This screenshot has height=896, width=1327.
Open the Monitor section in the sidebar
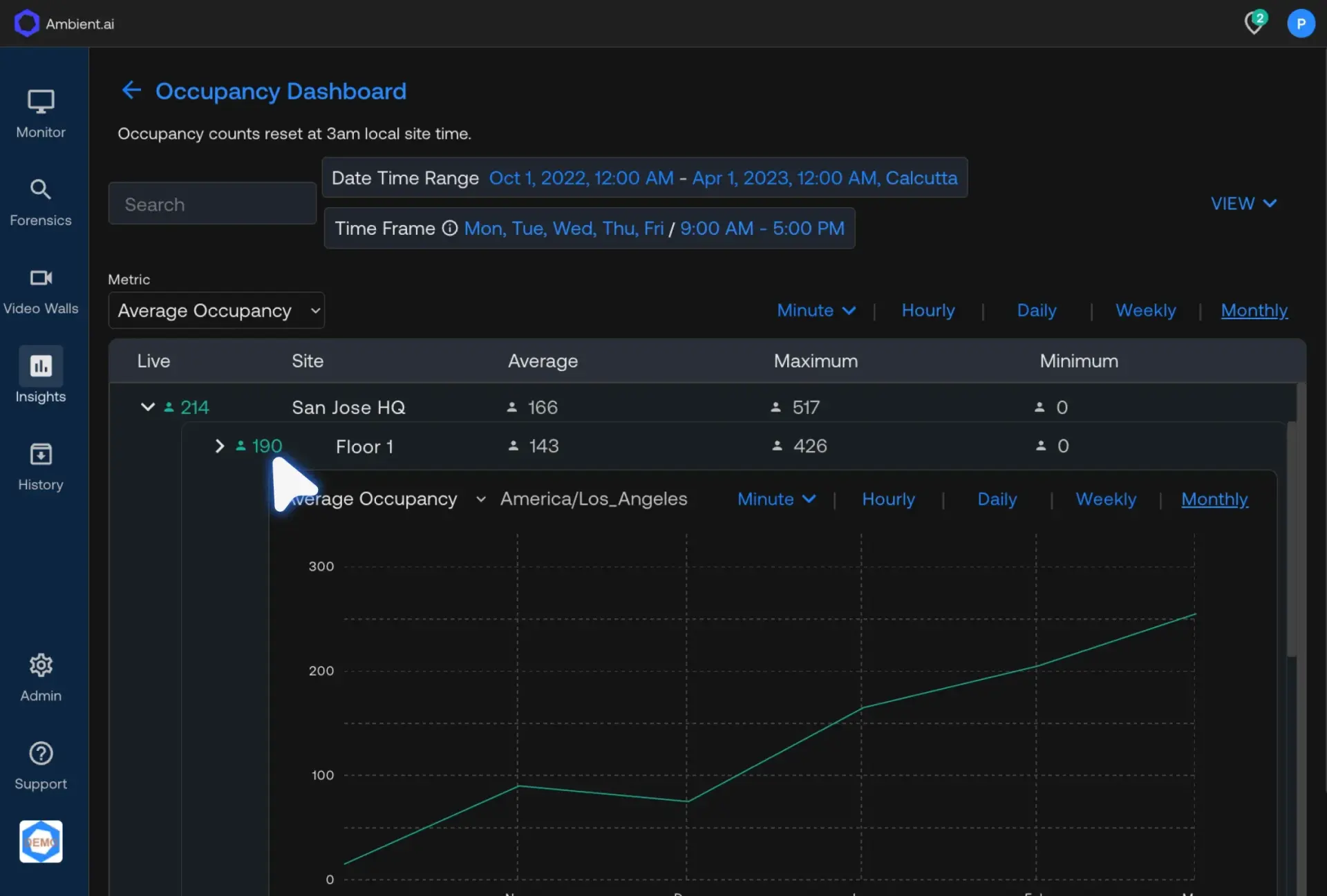[x=41, y=113]
